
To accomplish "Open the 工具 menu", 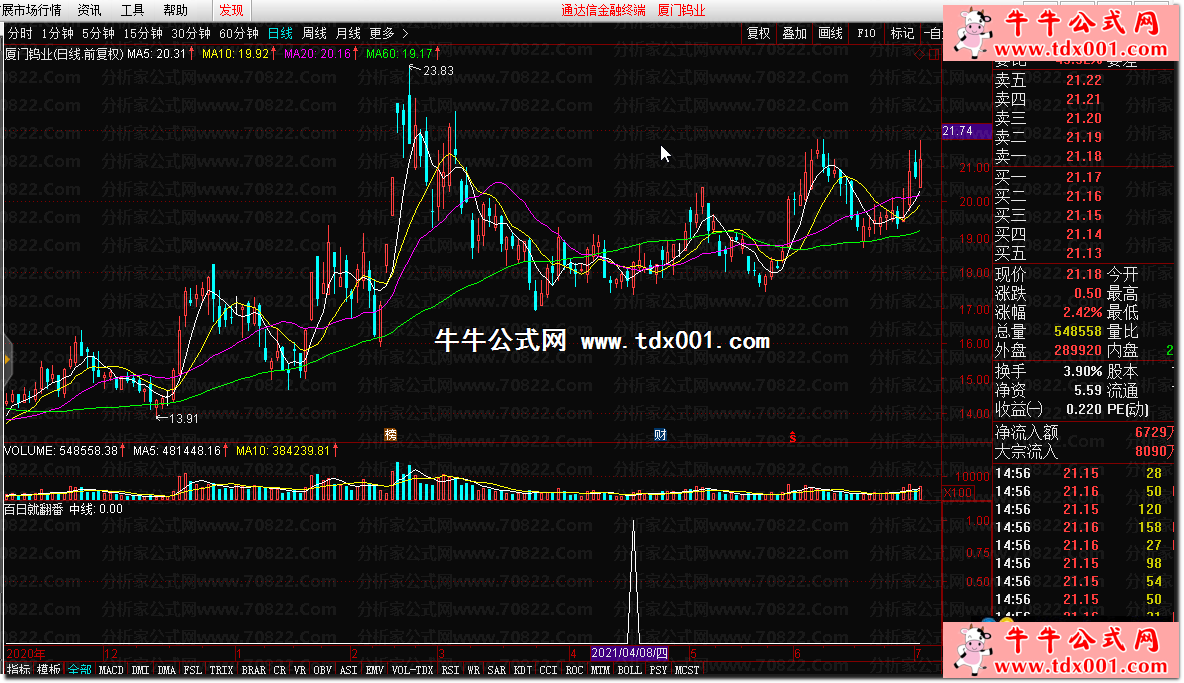I will (x=132, y=10).
